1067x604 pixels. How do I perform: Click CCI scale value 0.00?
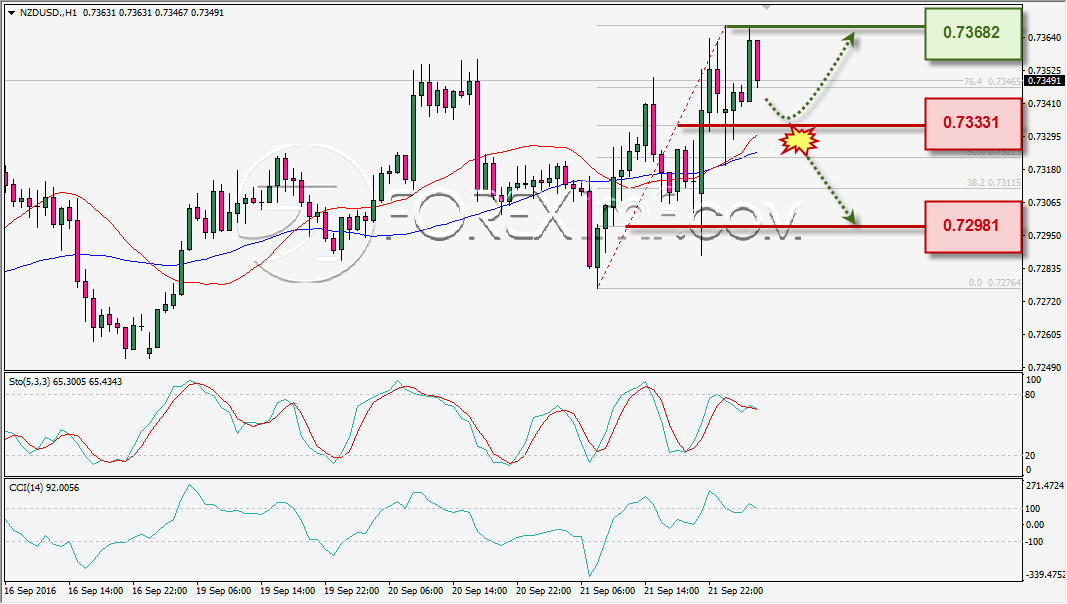[x=1034, y=524]
